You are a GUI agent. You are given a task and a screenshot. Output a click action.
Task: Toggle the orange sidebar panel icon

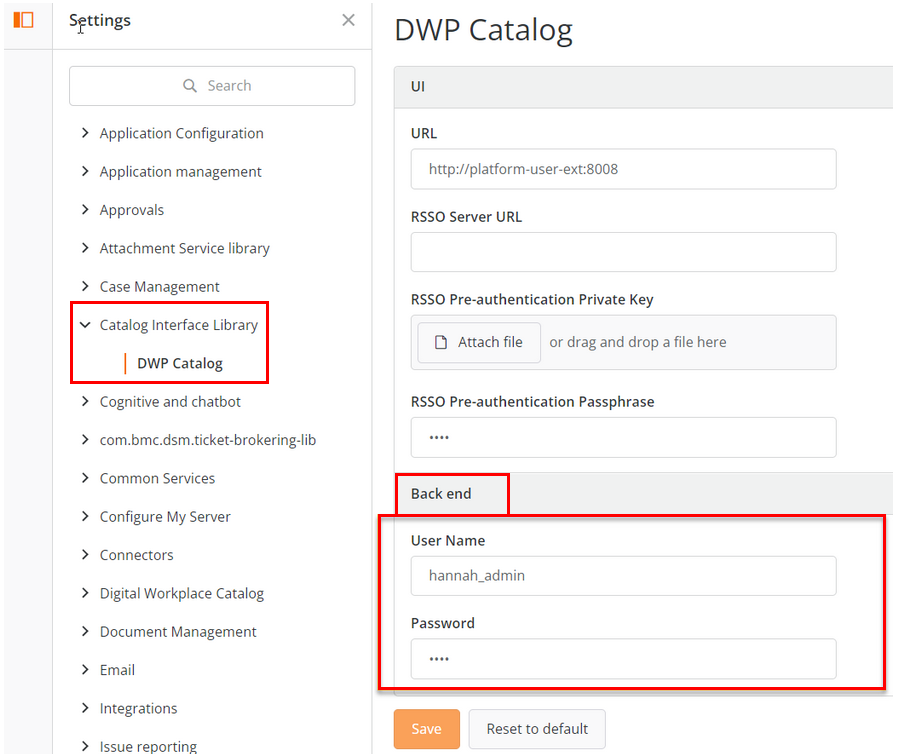(x=23, y=20)
